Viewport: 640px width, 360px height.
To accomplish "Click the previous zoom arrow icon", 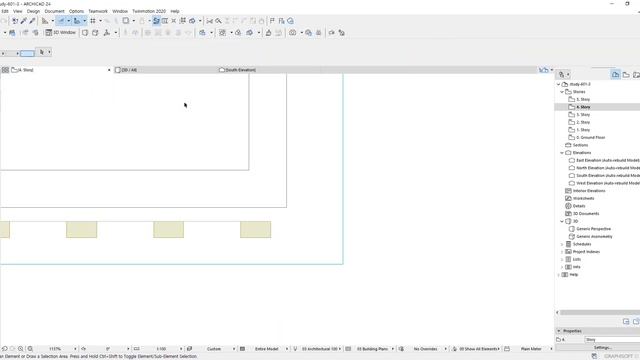I will click(4, 349).
